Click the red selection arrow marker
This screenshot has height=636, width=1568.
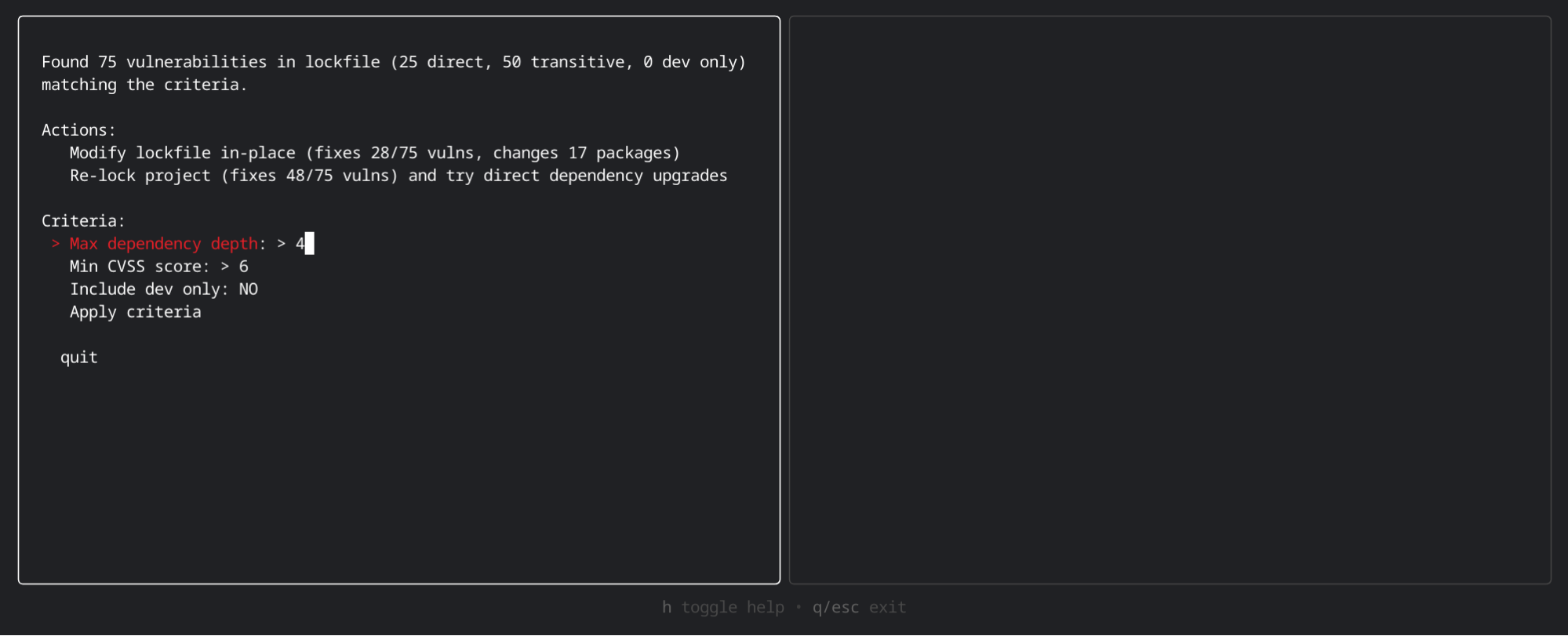[55, 243]
